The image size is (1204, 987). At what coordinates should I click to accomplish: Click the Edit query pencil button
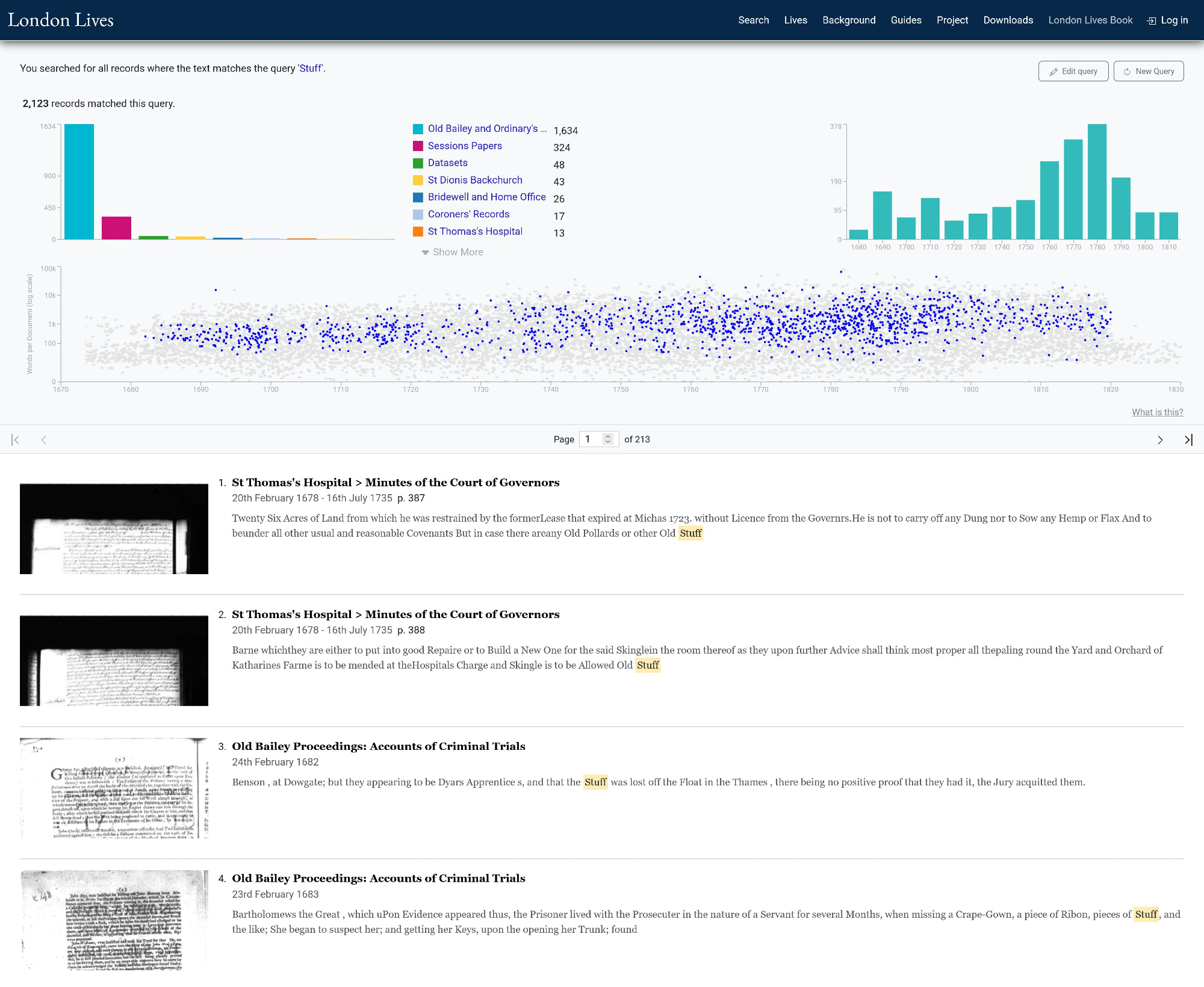pos(1073,71)
